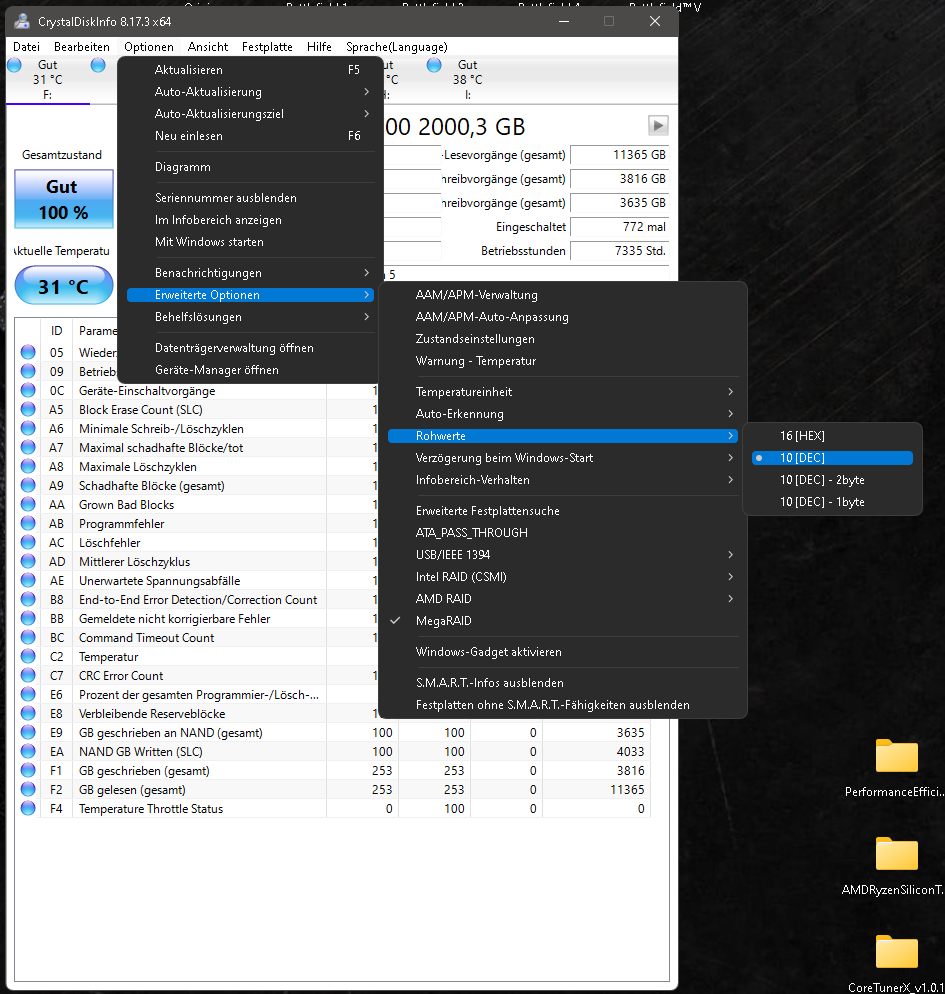This screenshot has height=994, width=945.
Task: Open the Ansicht menu
Action: point(208,47)
